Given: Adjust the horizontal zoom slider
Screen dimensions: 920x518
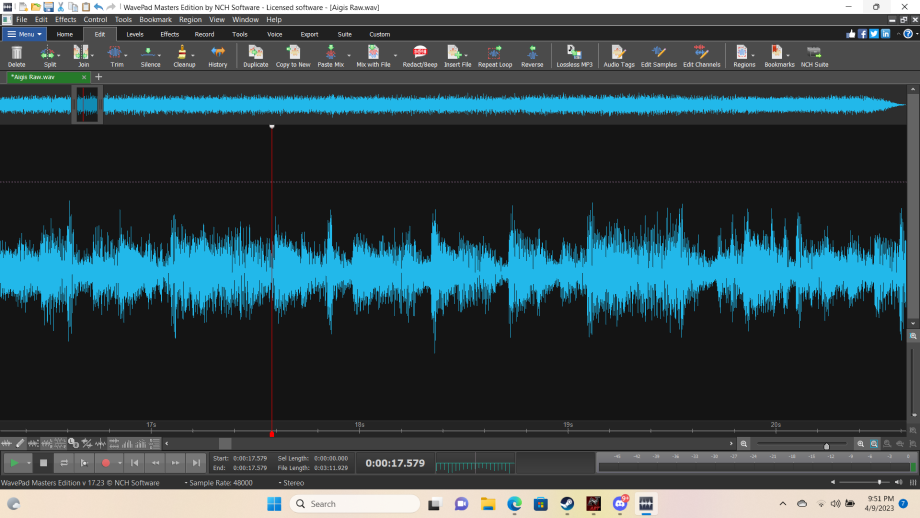Looking at the screenshot, I should click(x=826, y=445).
